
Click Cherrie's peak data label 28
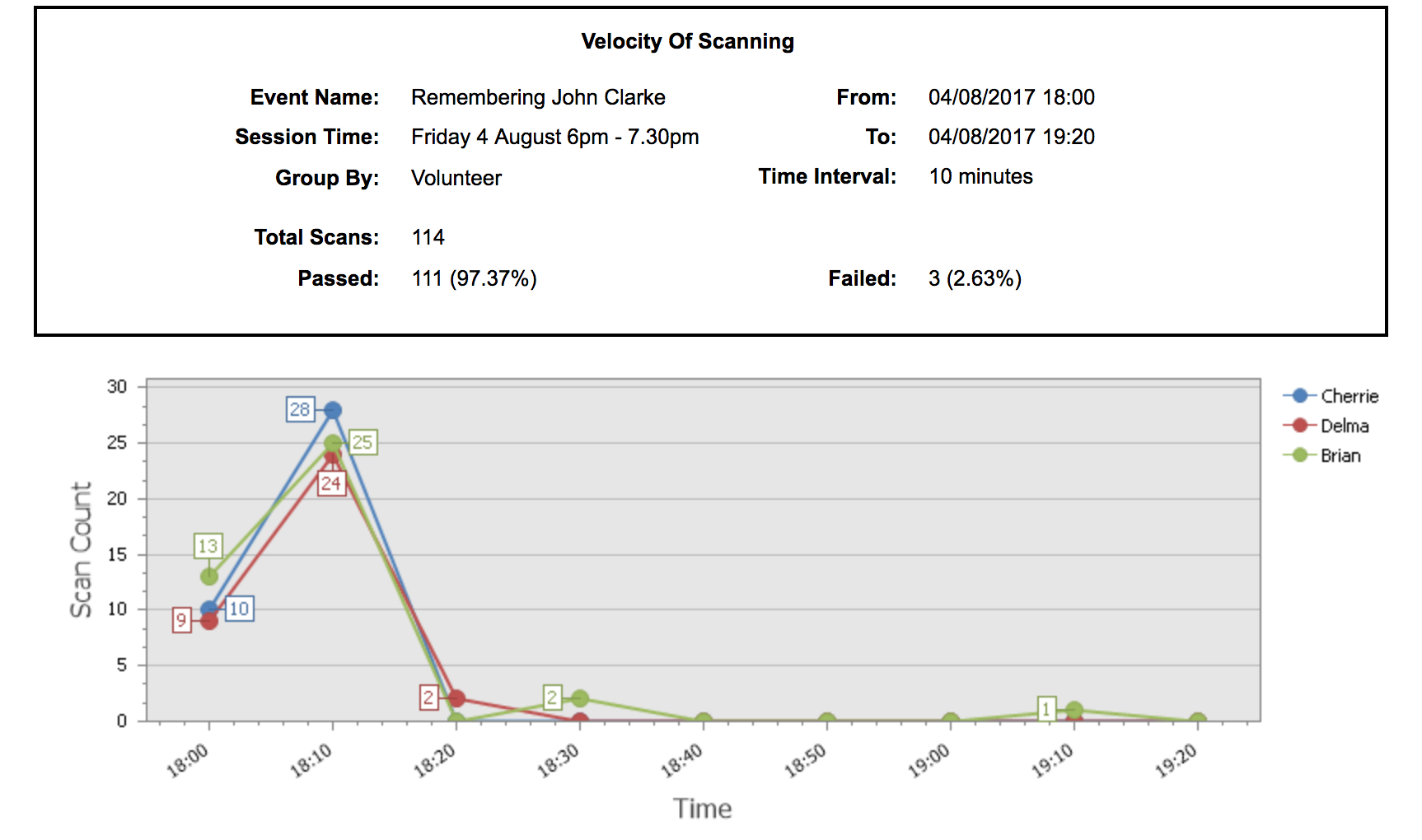click(300, 409)
